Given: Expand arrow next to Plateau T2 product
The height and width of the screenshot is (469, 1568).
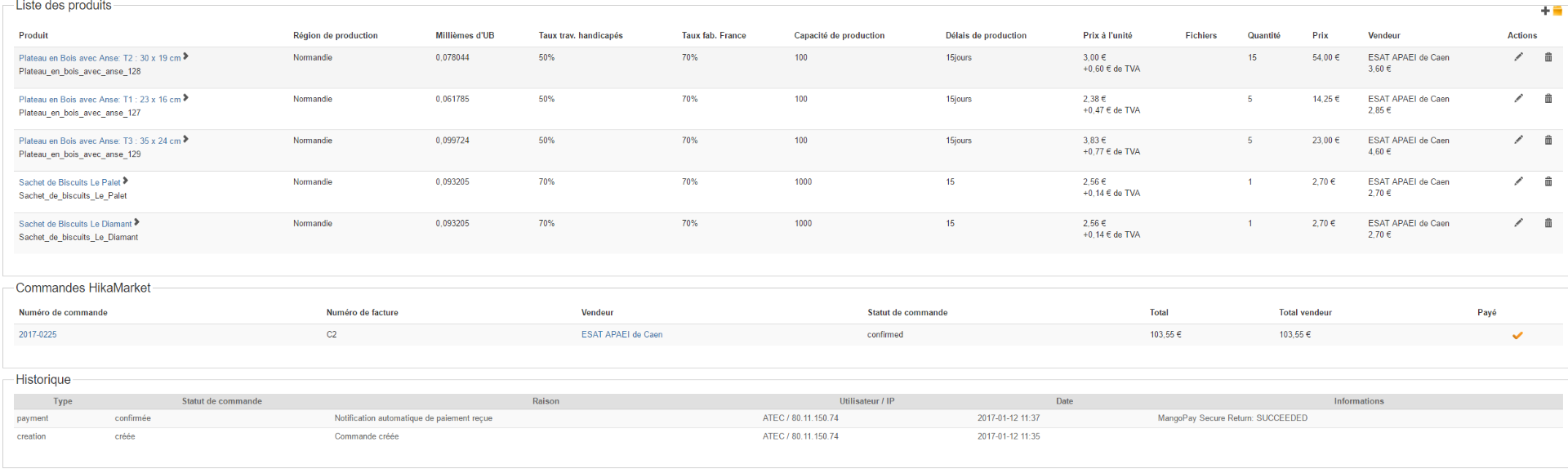Looking at the screenshot, I should [186, 56].
